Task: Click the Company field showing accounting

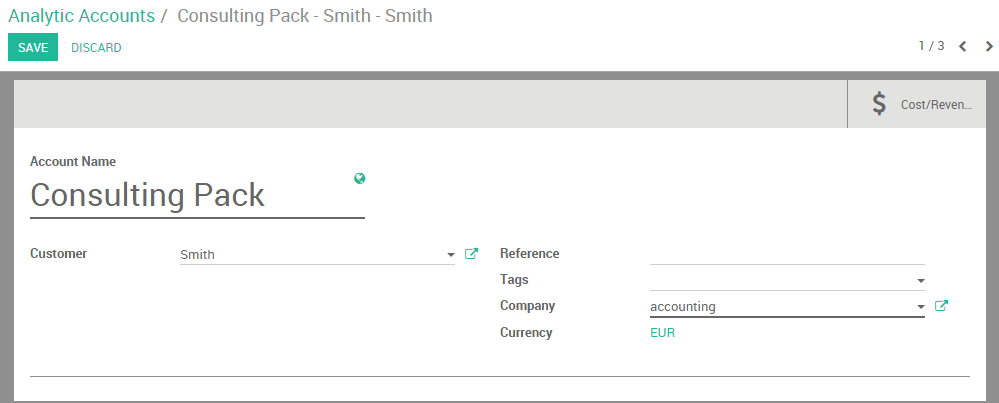Action: tap(780, 307)
